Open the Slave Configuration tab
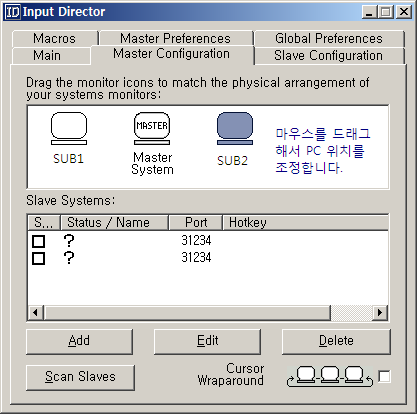The image size is (417, 414). 329,56
